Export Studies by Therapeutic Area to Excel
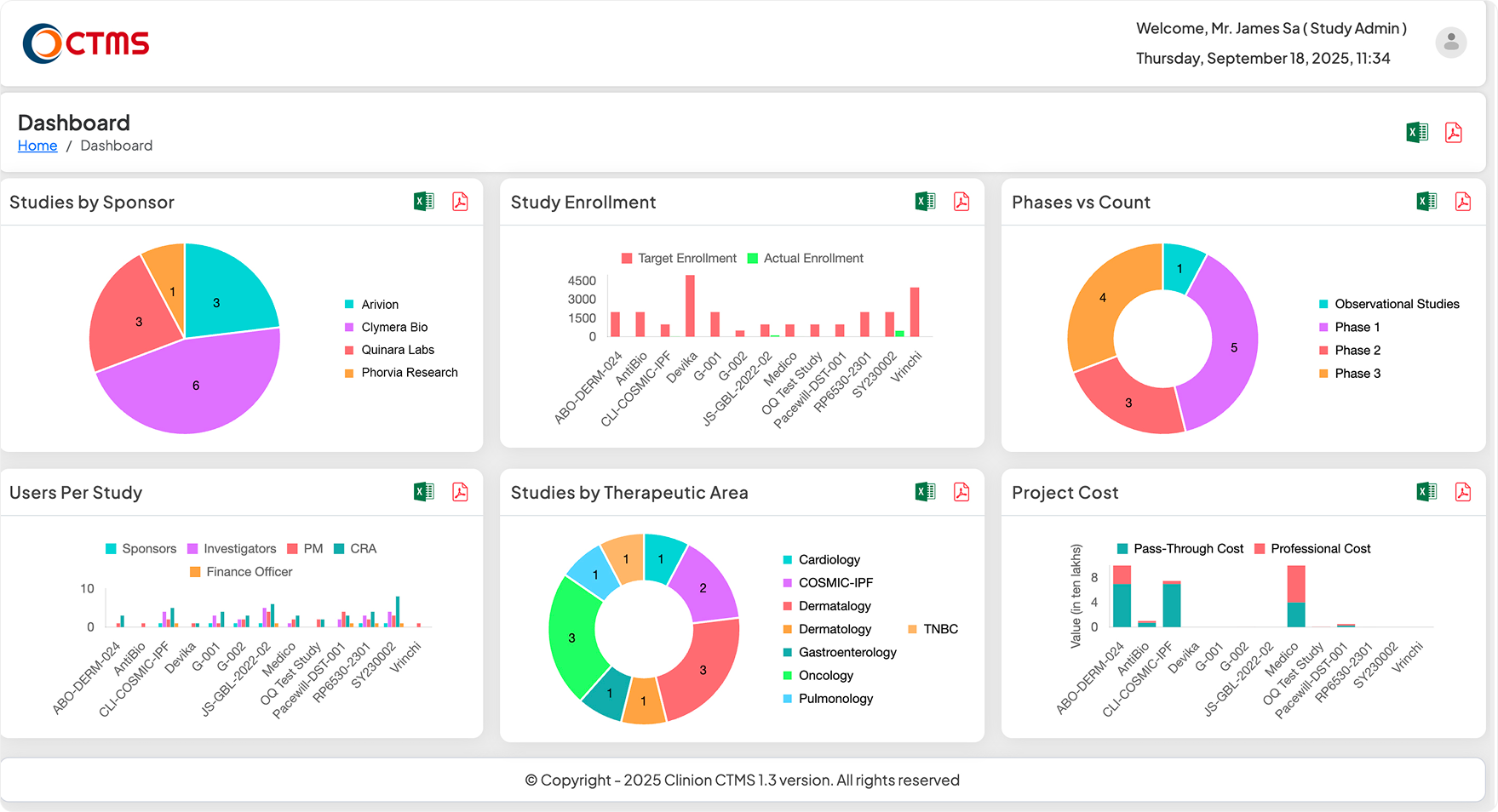Image resolution: width=1498 pixels, height=812 pixels. coord(926,492)
